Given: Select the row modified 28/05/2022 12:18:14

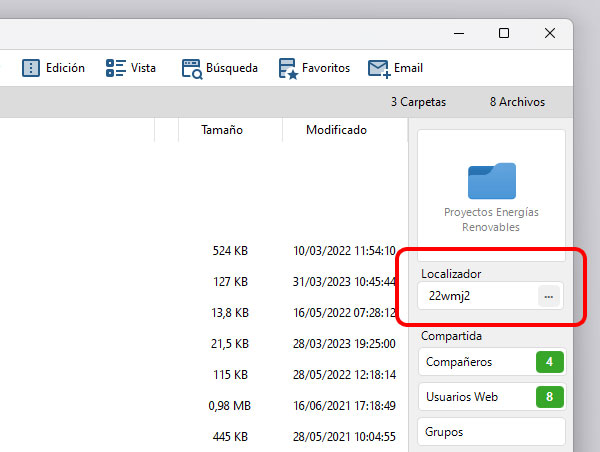Looking at the screenshot, I should (x=344, y=374).
